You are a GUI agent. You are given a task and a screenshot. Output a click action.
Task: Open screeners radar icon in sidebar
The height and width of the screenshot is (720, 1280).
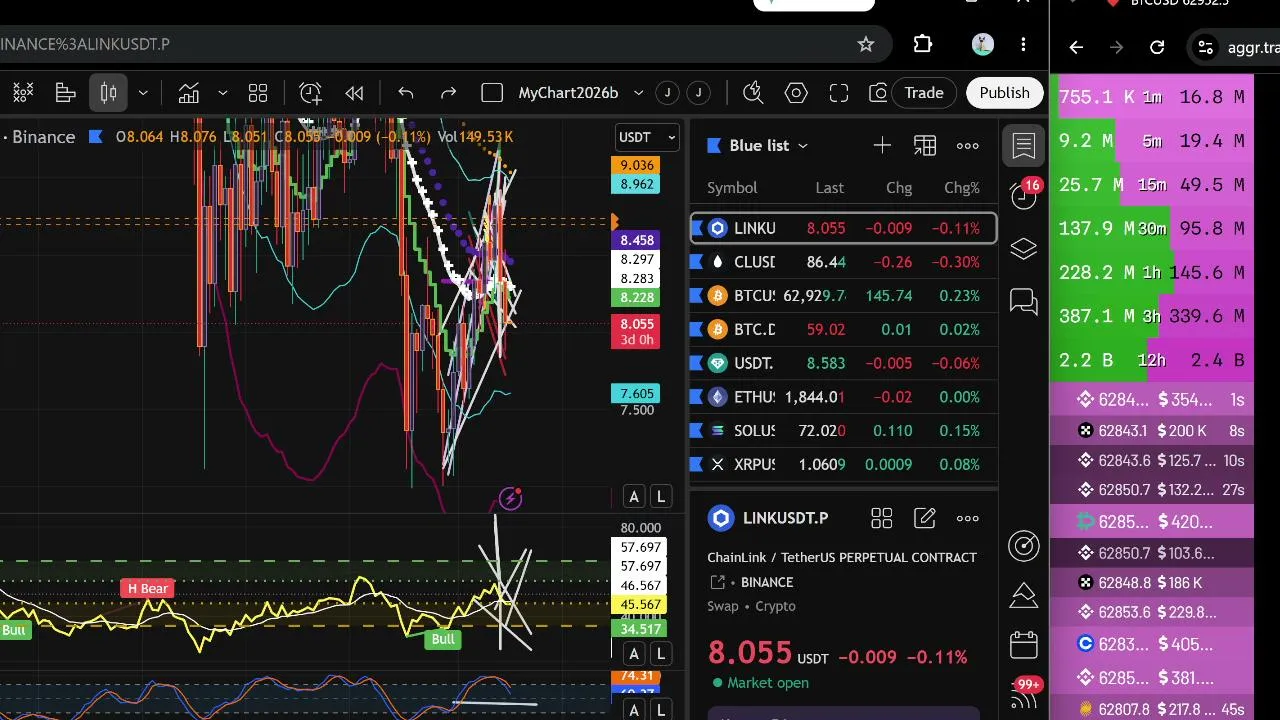[1024, 545]
